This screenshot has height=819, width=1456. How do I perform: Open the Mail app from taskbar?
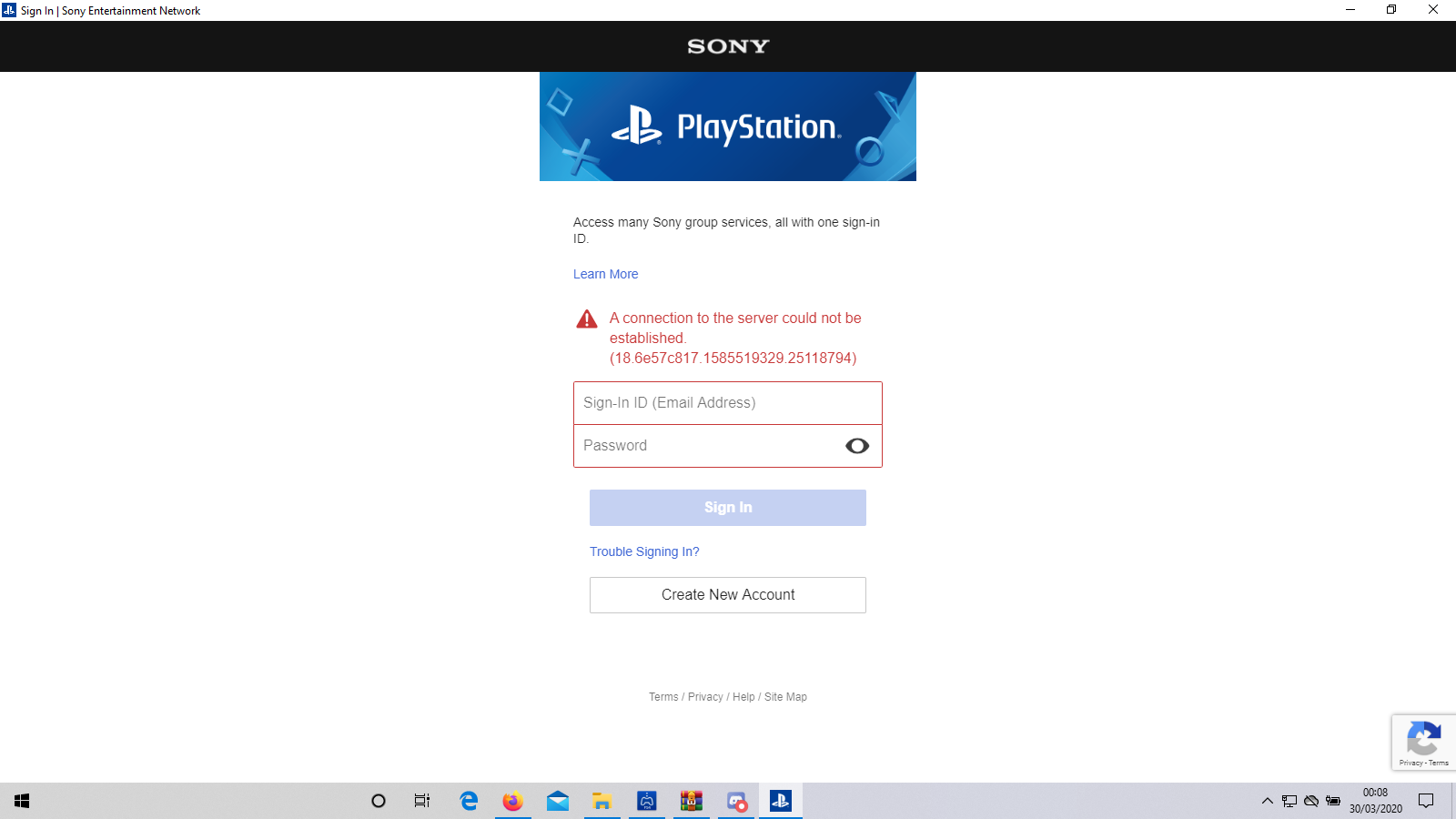pos(558,801)
